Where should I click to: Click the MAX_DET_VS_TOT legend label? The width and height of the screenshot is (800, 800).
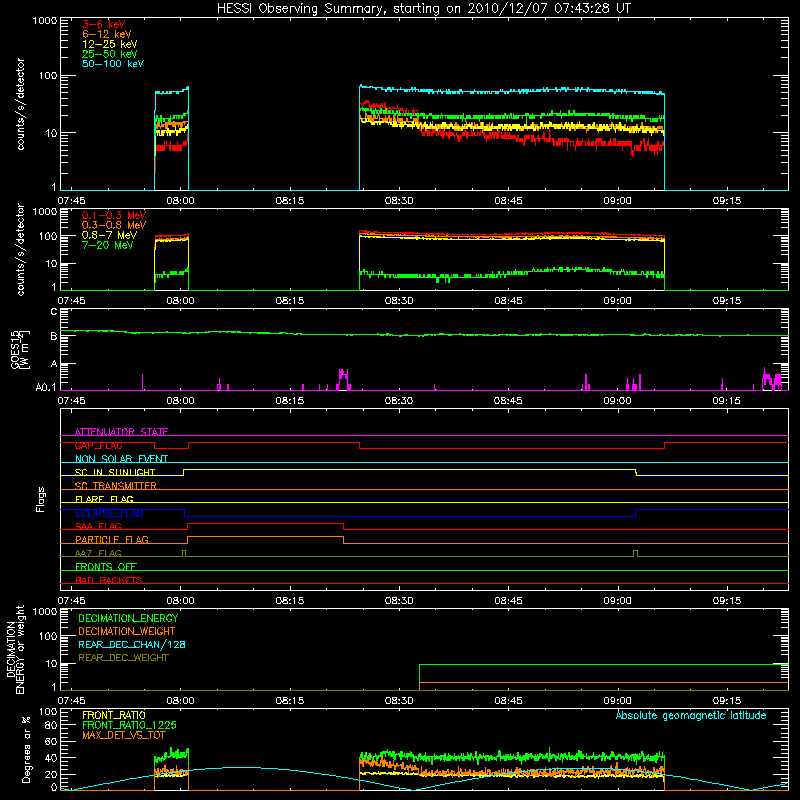coord(124,735)
